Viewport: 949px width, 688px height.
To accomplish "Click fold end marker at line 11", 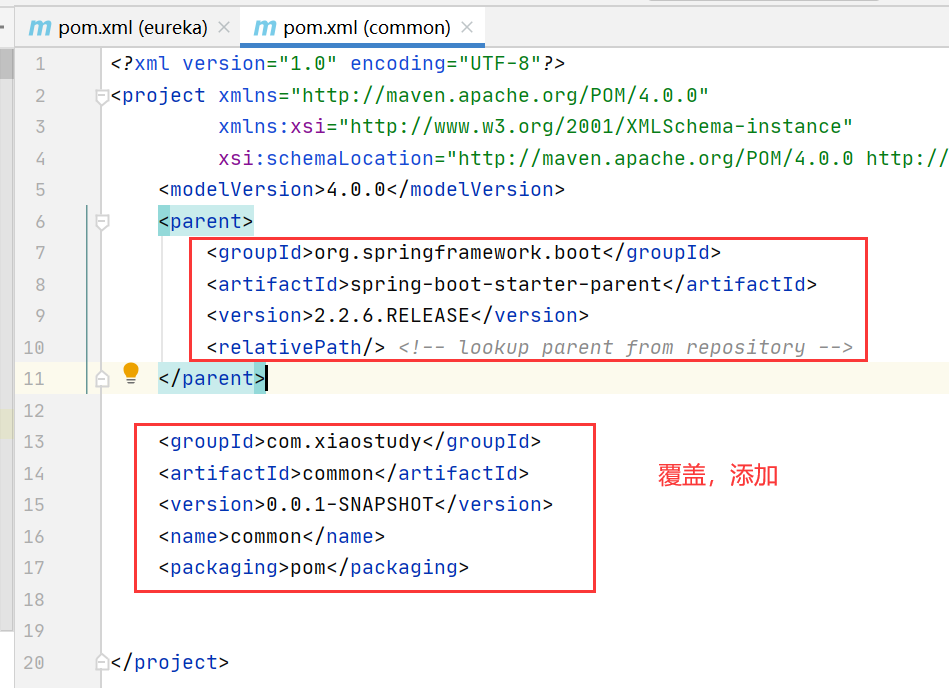I will [x=102, y=379].
